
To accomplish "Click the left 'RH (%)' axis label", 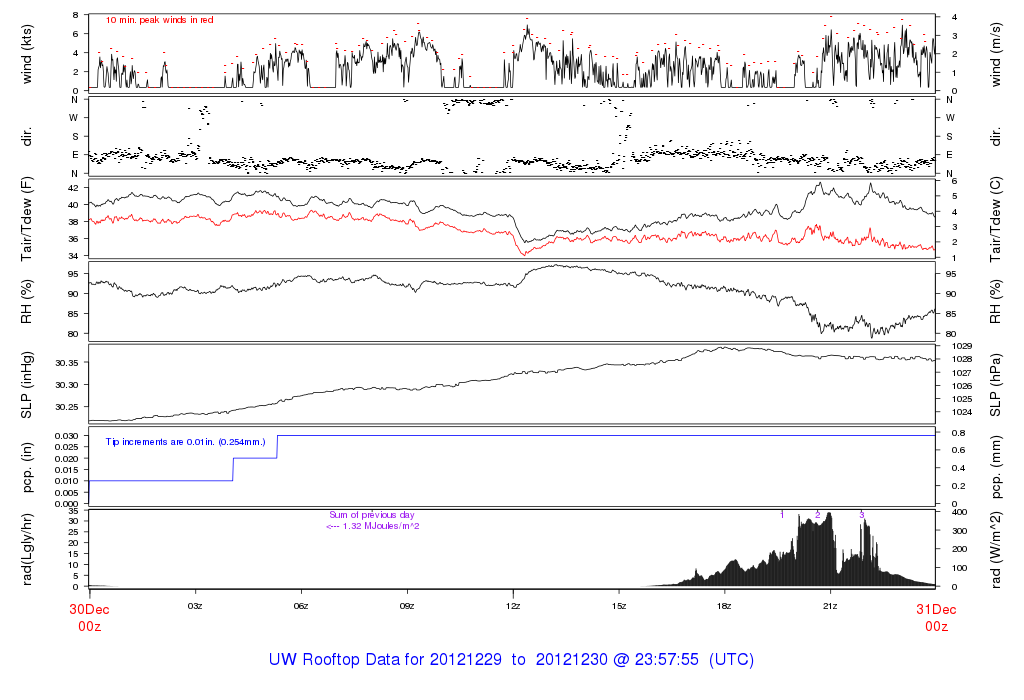I will point(27,302).
